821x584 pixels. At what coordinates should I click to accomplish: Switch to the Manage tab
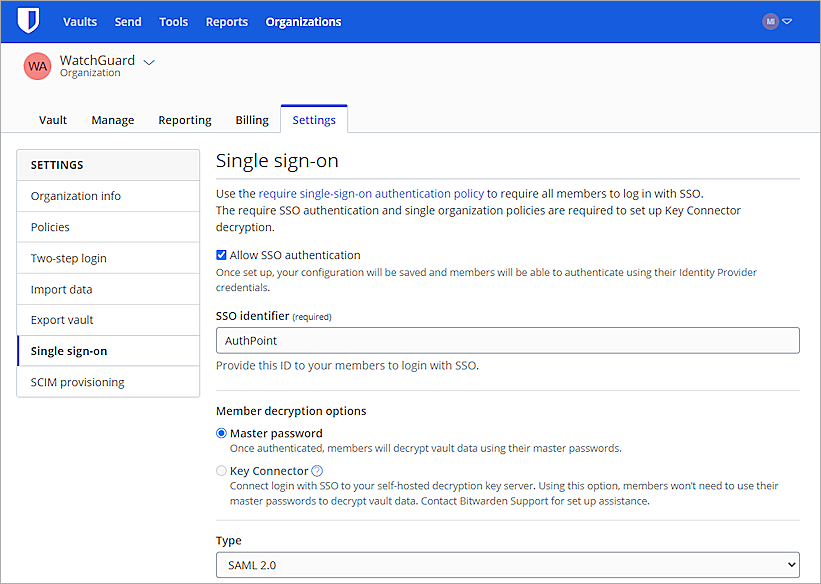pyautogui.click(x=112, y=119)
